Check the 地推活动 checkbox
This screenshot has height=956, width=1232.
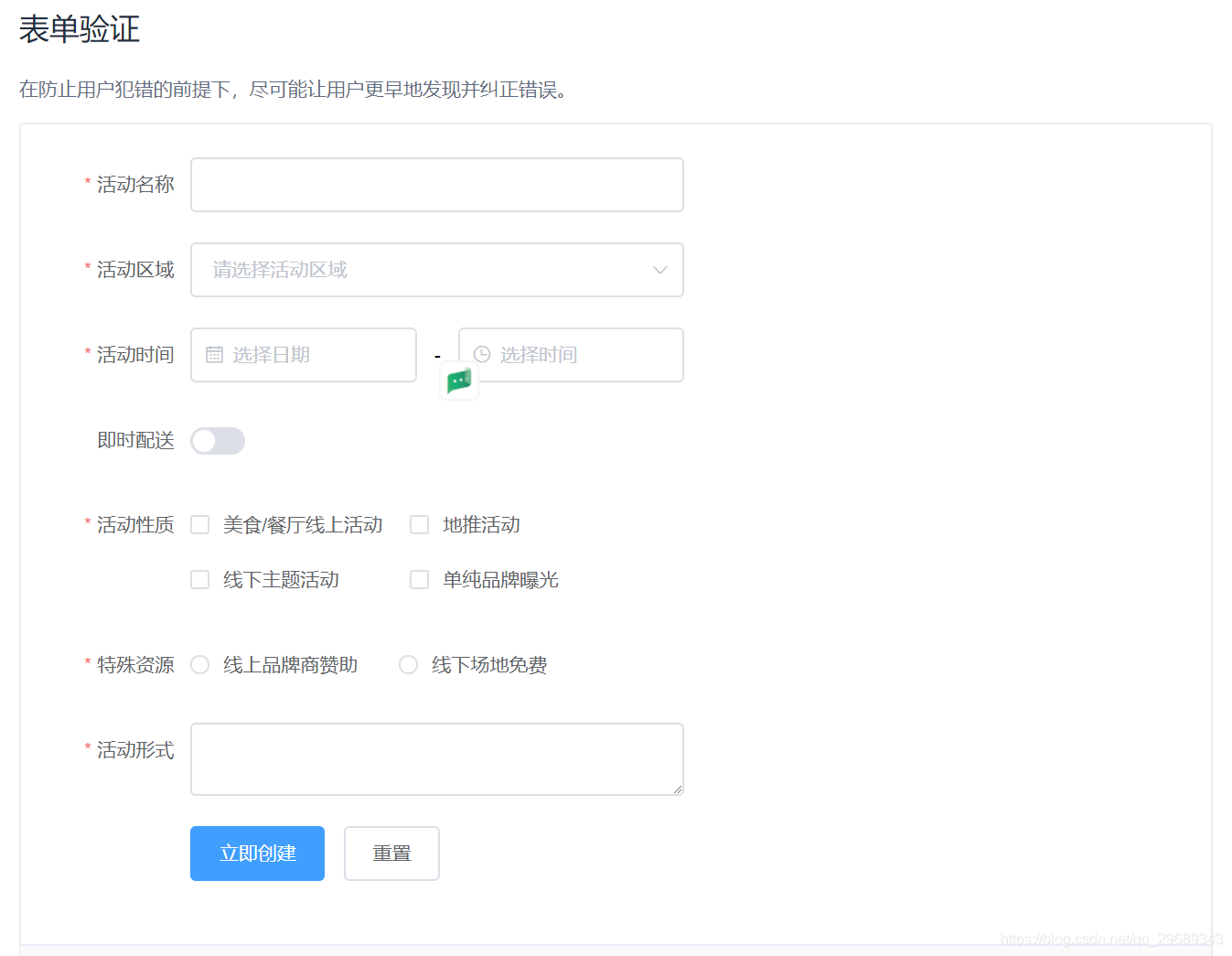(x=419, y=524)
